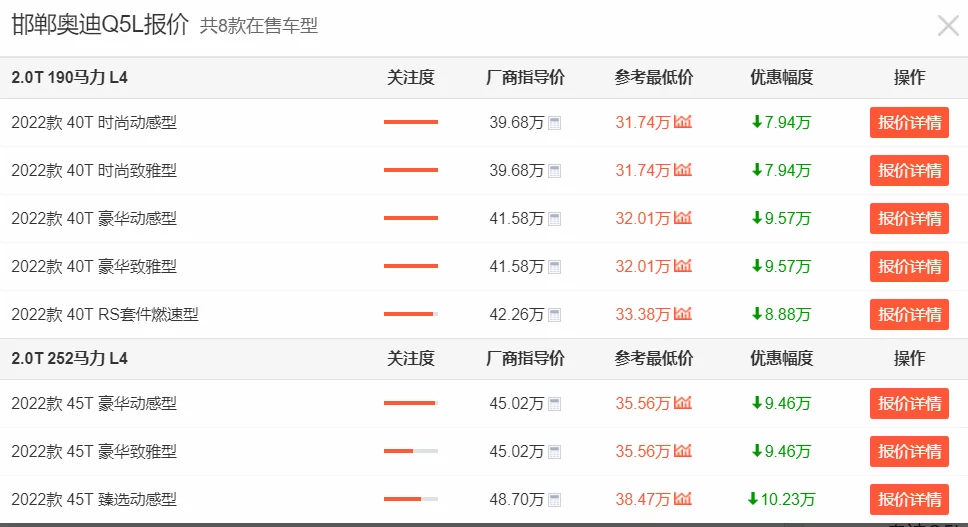Click attention bar for 45T 臻选动感型
Image resolution: width=968 pixels, height=527 pixels.
point(411,499)
